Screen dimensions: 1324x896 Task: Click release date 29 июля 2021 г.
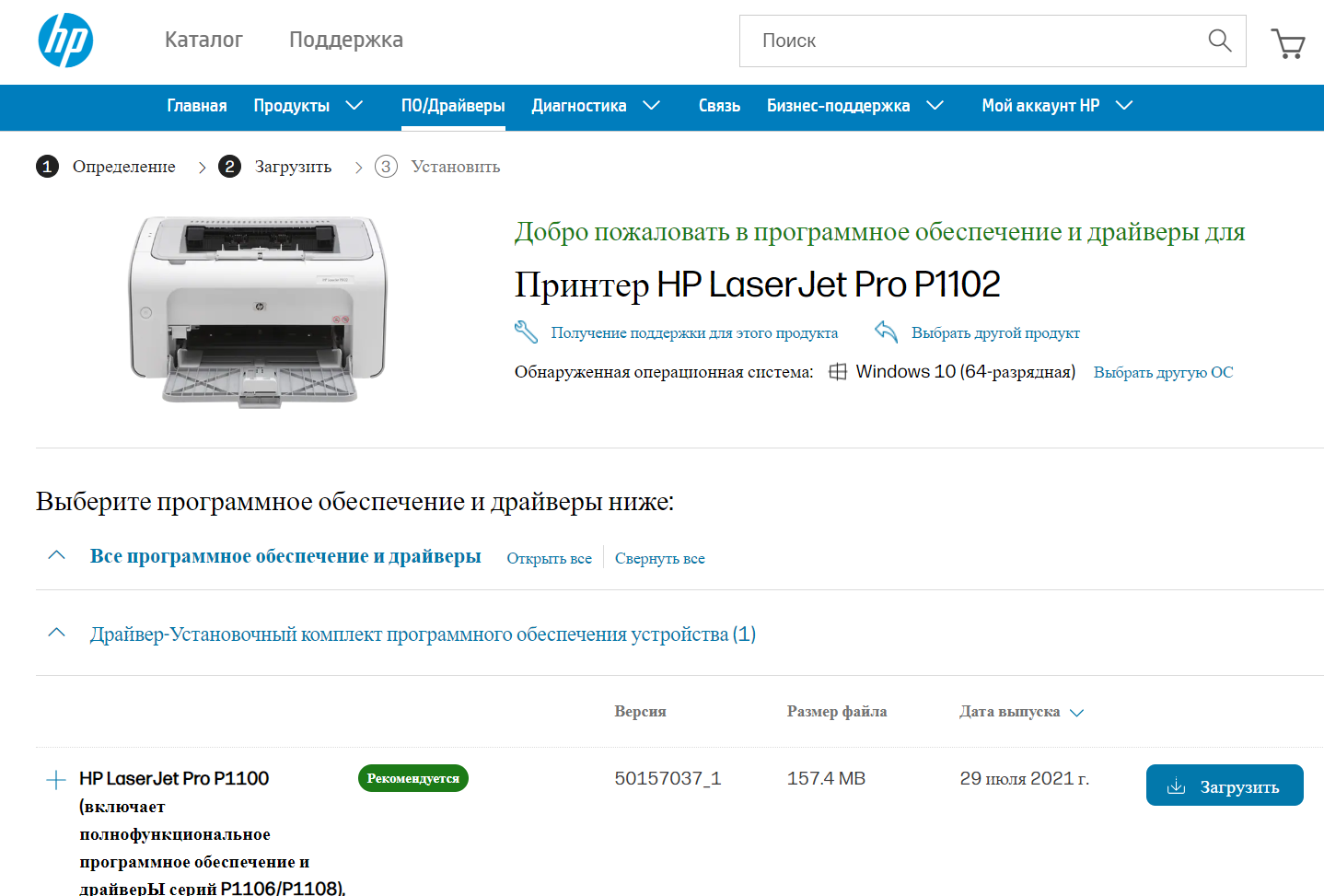pyautogui.click(x=1024, y=779)
